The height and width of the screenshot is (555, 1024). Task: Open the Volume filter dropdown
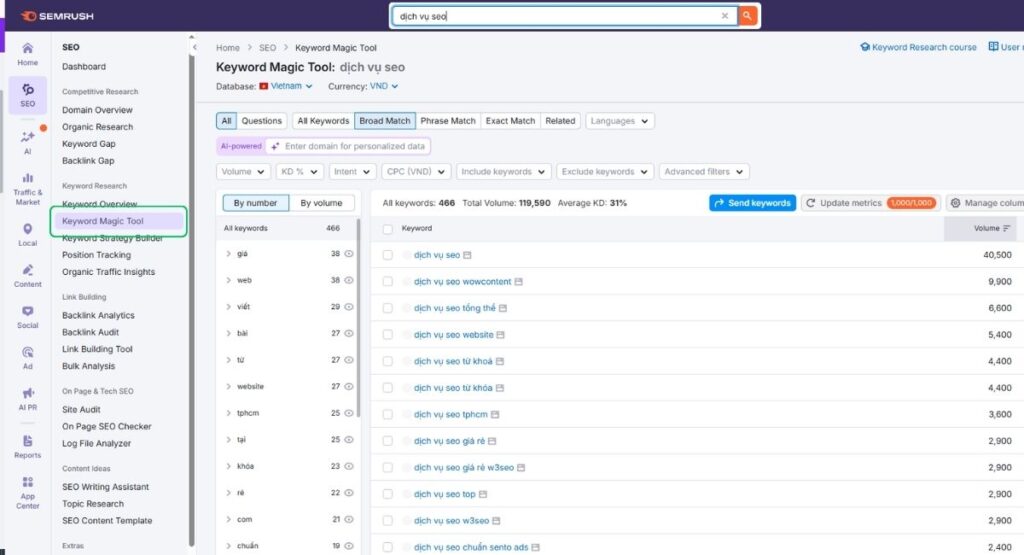coord(243,172)
